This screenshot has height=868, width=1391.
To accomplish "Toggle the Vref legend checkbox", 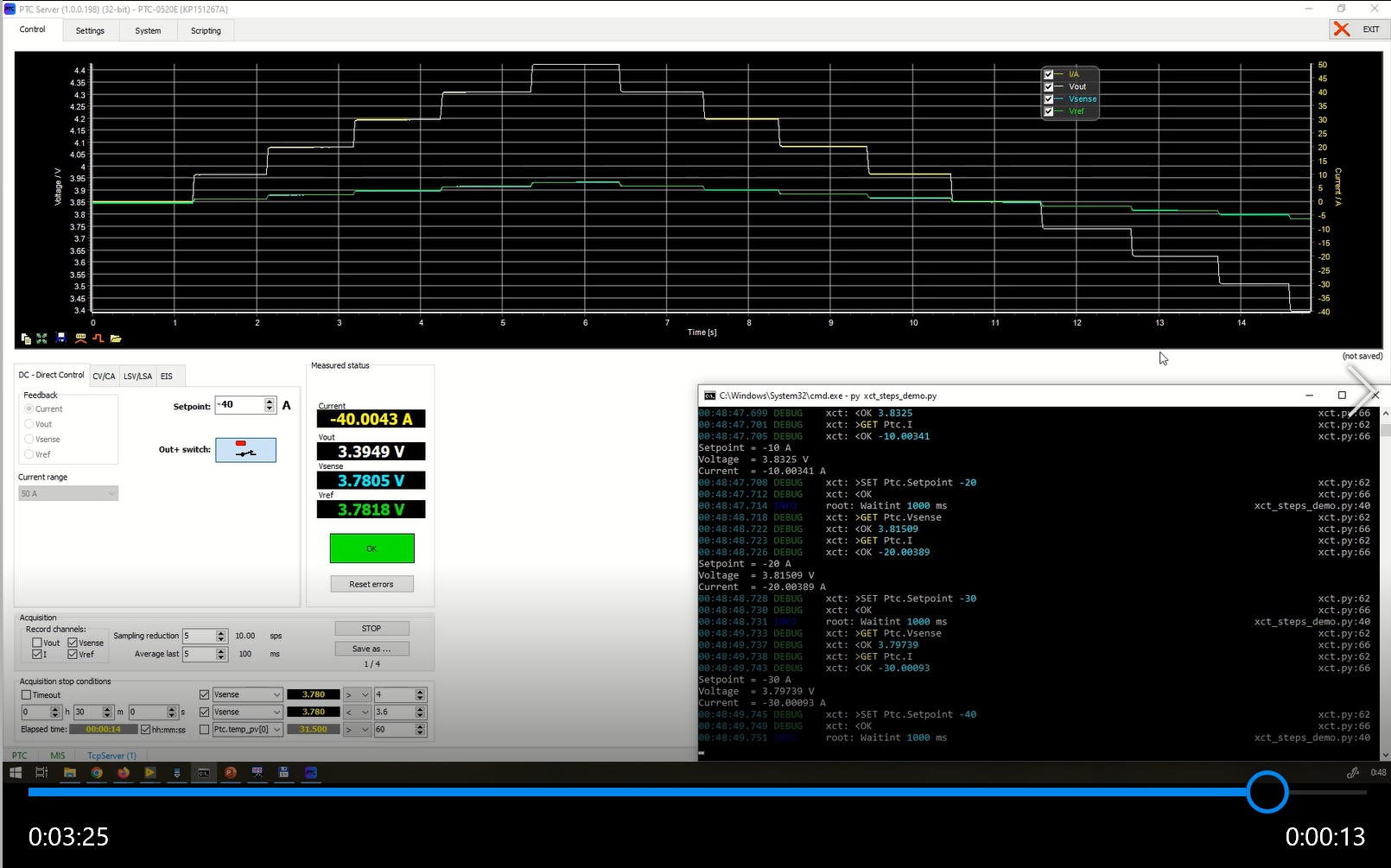I will pyautogui.click(x=1049, y=111).
